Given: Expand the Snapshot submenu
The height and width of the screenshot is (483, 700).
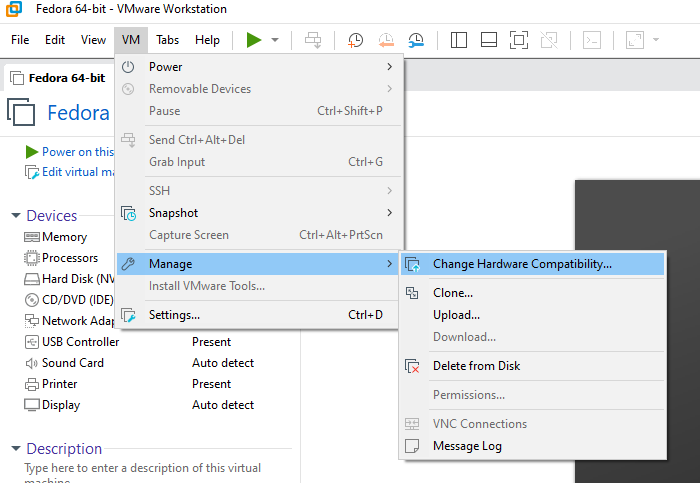Looking at the screenshot, I should (259, 213).
